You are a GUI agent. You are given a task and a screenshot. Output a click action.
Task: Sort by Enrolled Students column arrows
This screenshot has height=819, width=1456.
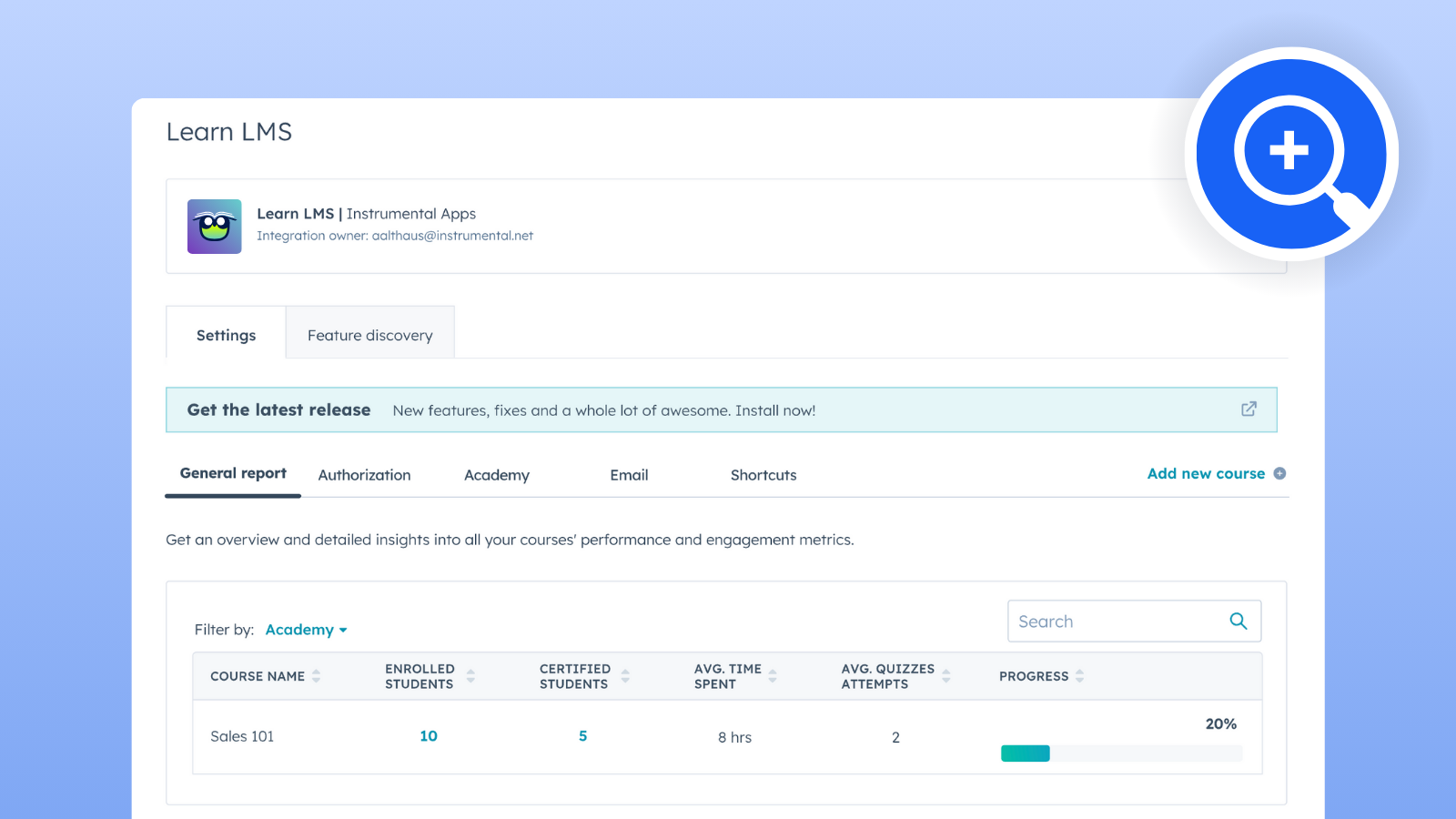coord(470,676)
